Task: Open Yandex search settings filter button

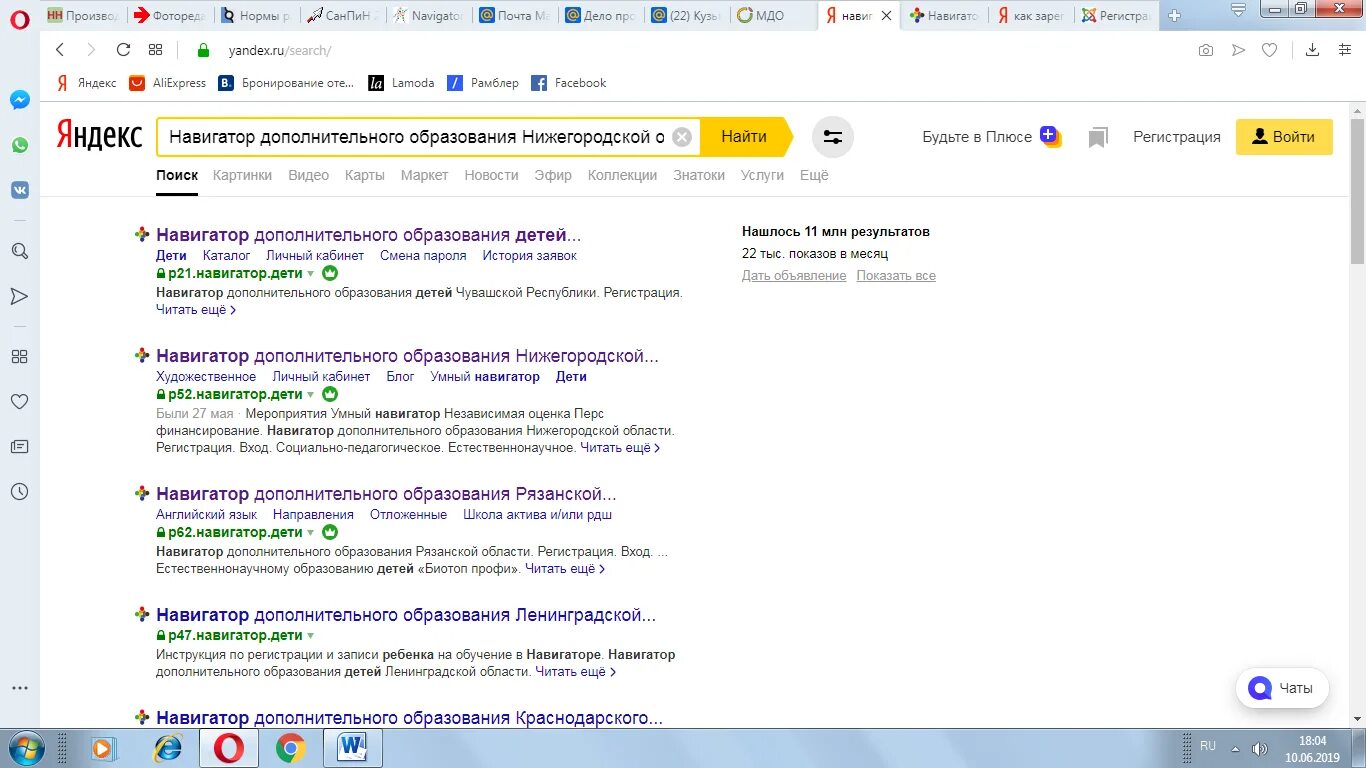Action: (833, 137)
